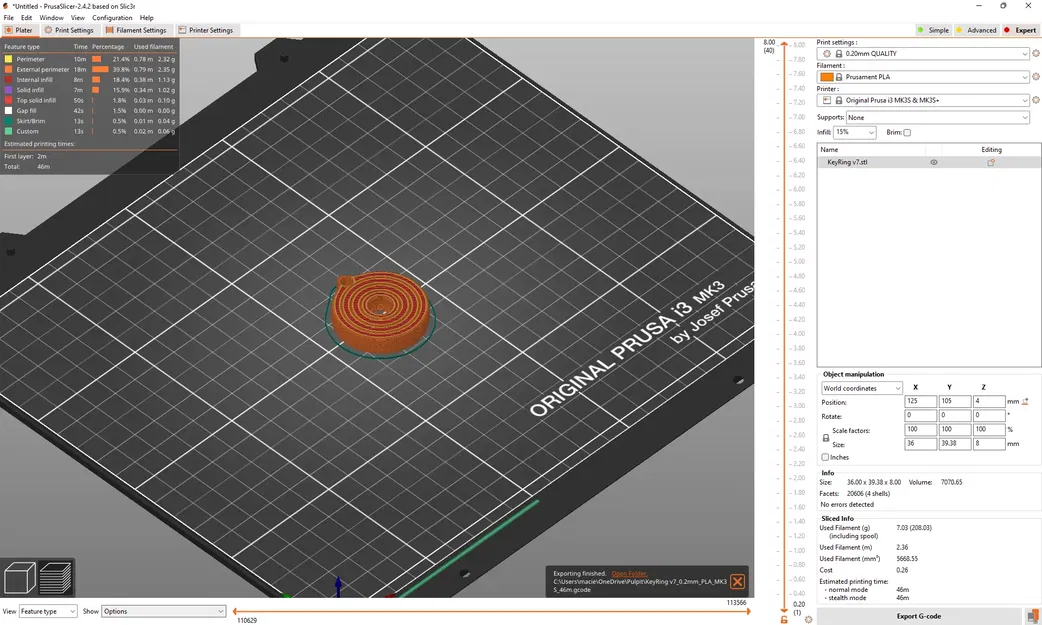Screen dimensions: 1042x625
Task: Select Advanced mode
Action: [976, 30]
